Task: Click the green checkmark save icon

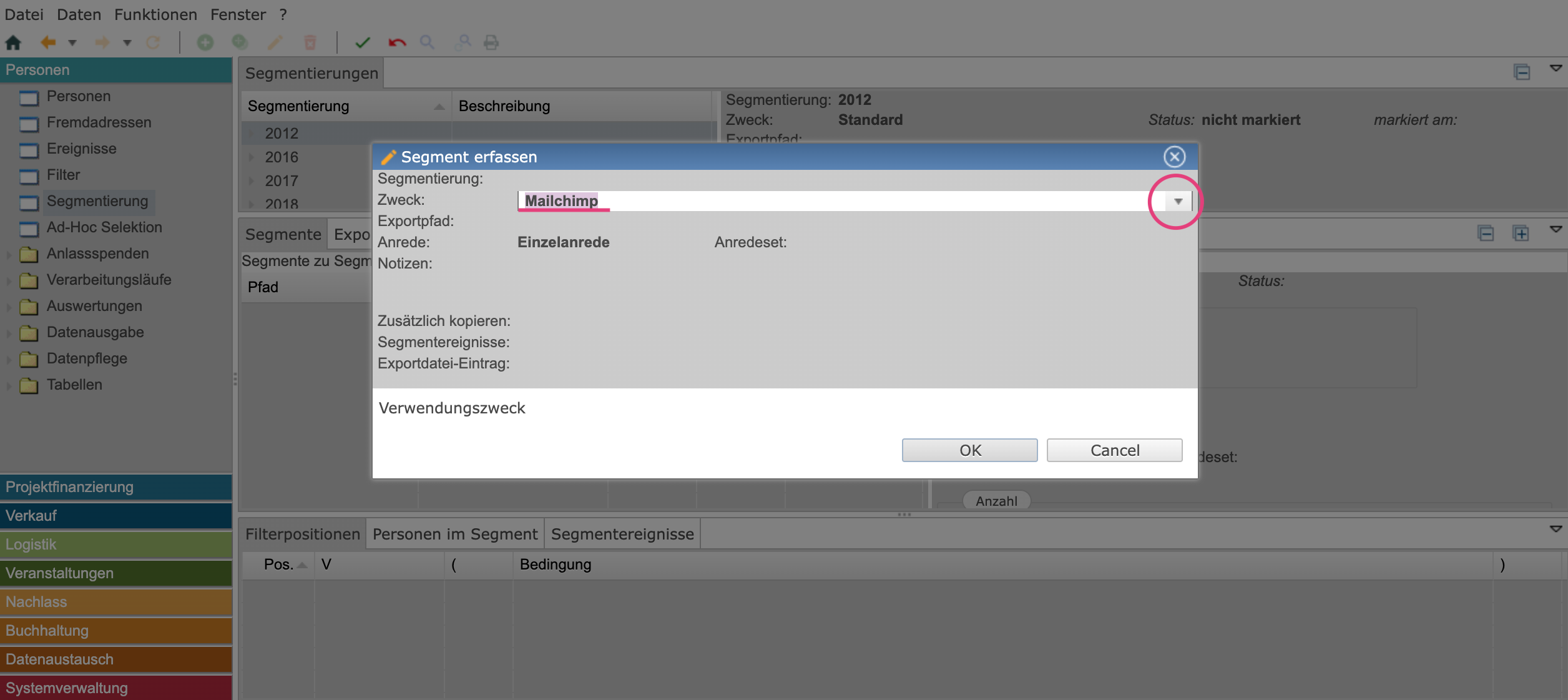Action: (x=362, y=42)
